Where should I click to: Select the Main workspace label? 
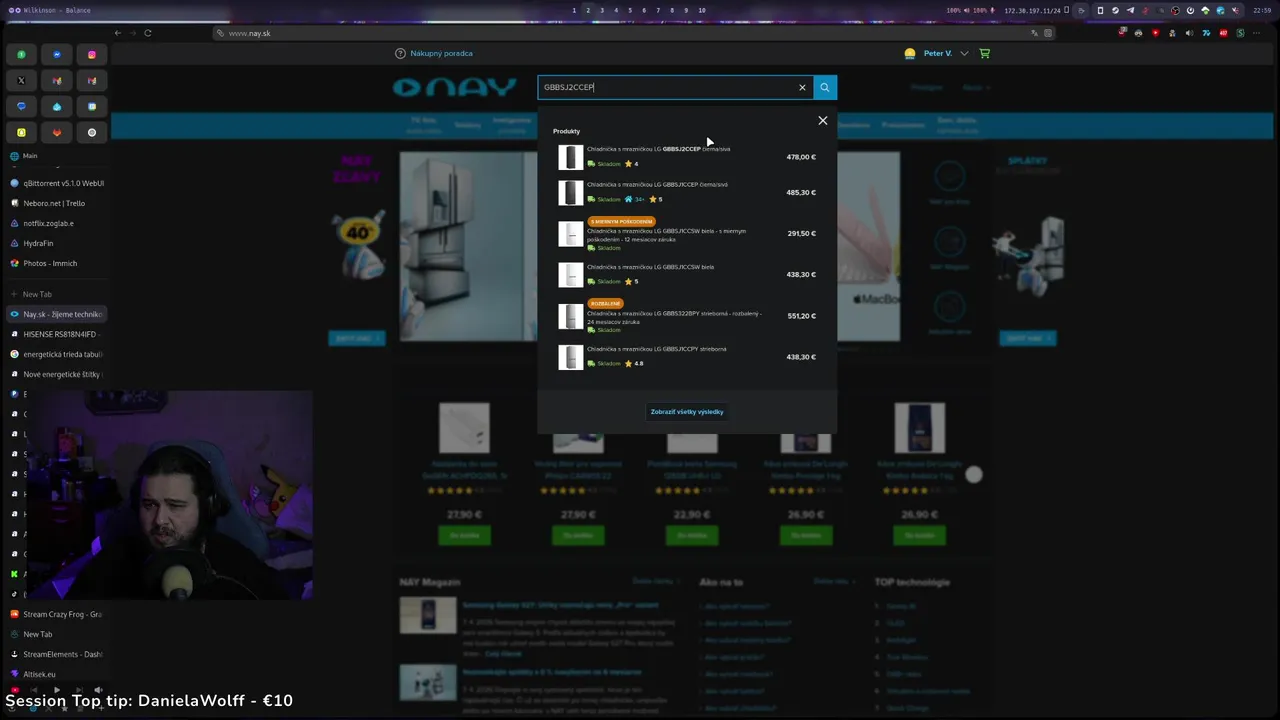click(x=30, y=156)
